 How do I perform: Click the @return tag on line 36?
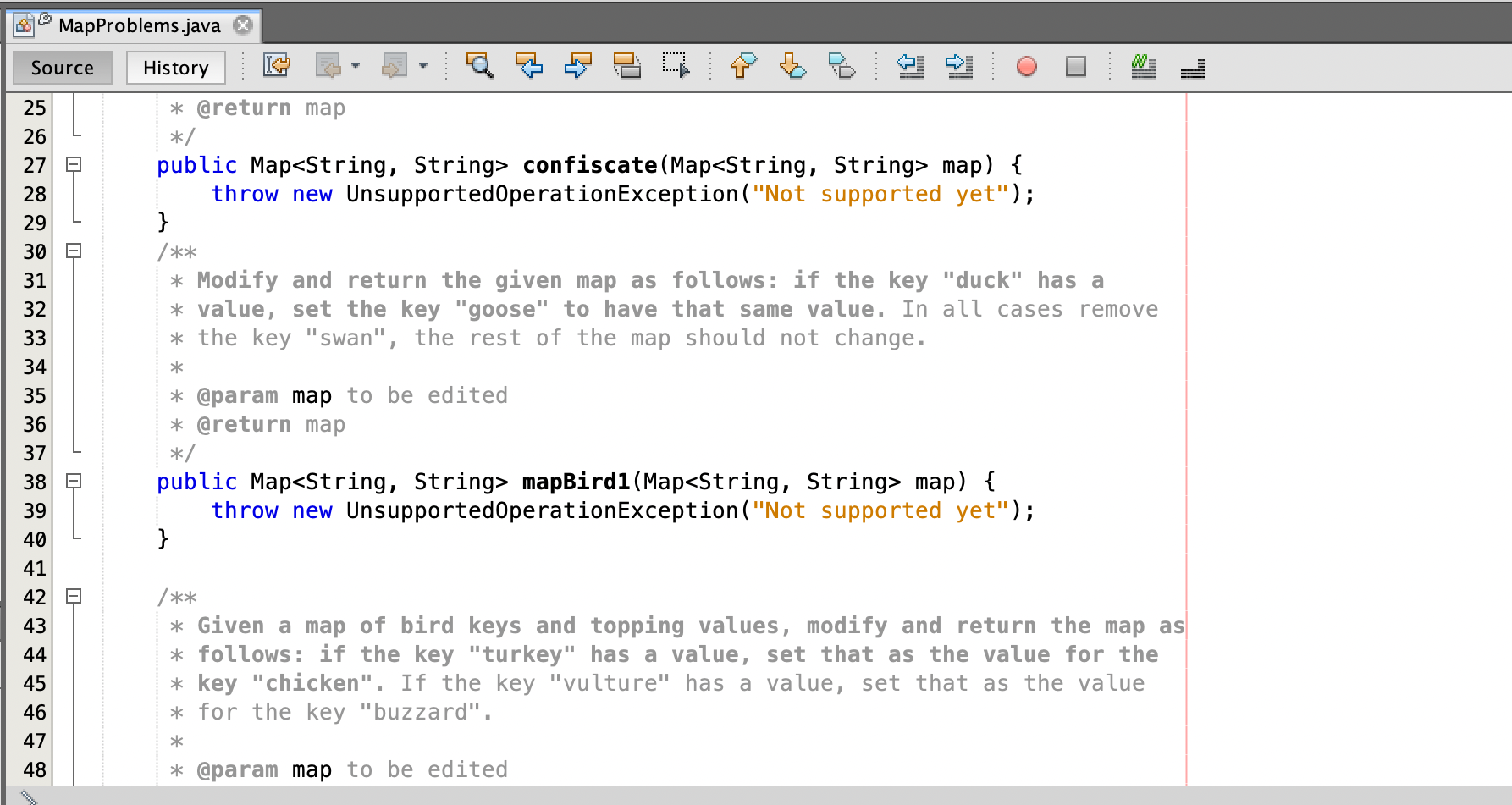tap(244, 424)
